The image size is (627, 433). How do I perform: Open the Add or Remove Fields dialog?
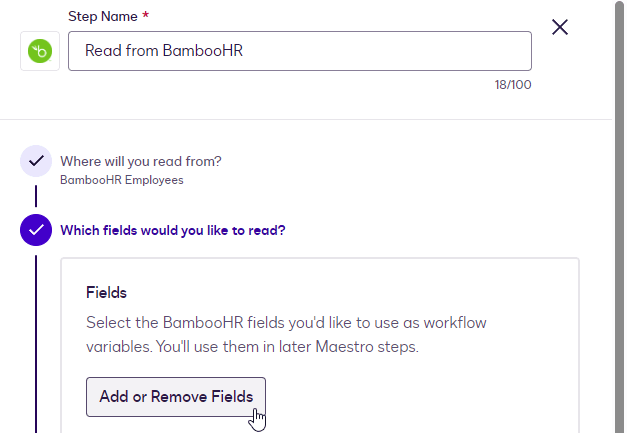[176, 397]
